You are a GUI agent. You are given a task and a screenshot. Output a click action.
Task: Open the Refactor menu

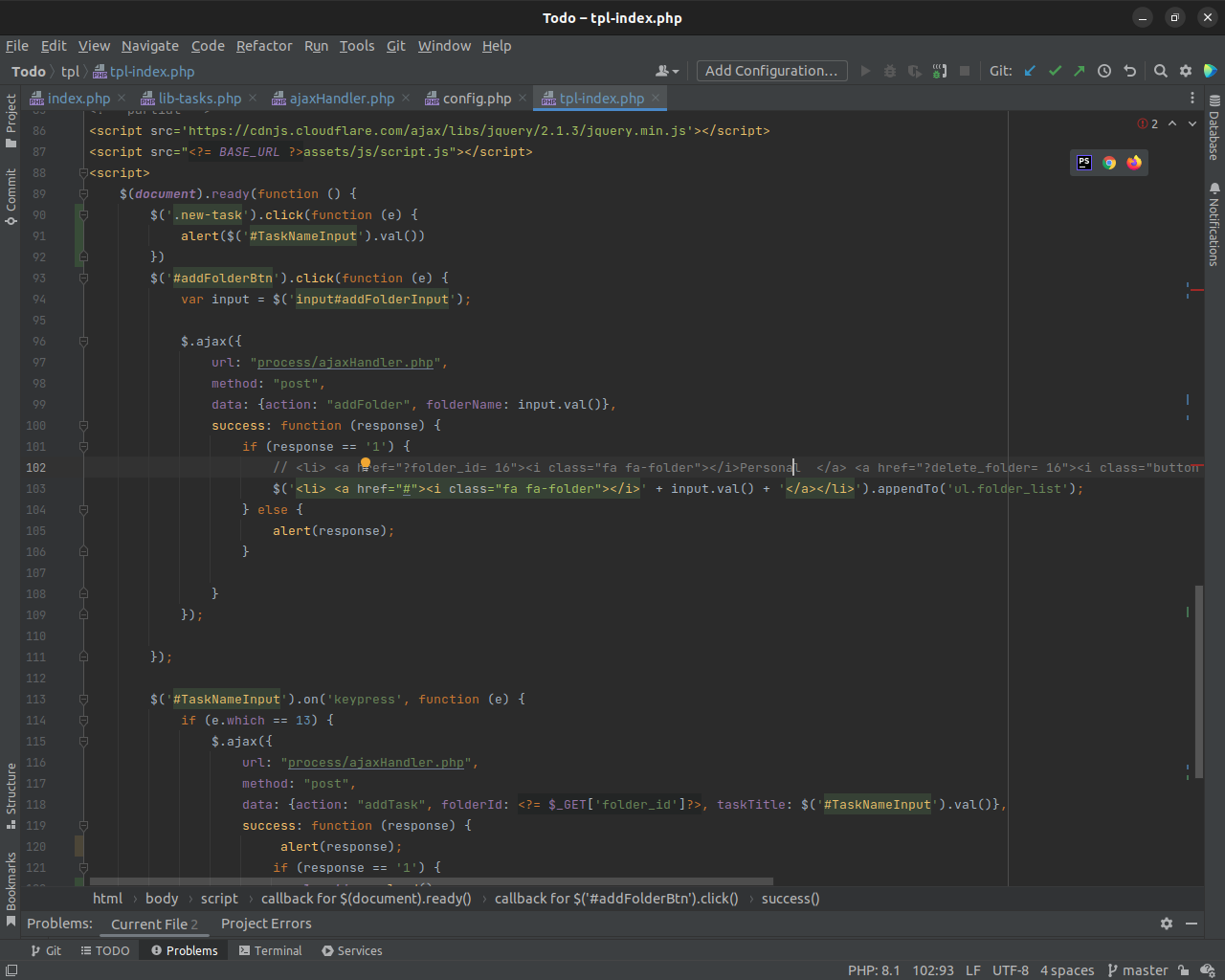click(264, 46)
